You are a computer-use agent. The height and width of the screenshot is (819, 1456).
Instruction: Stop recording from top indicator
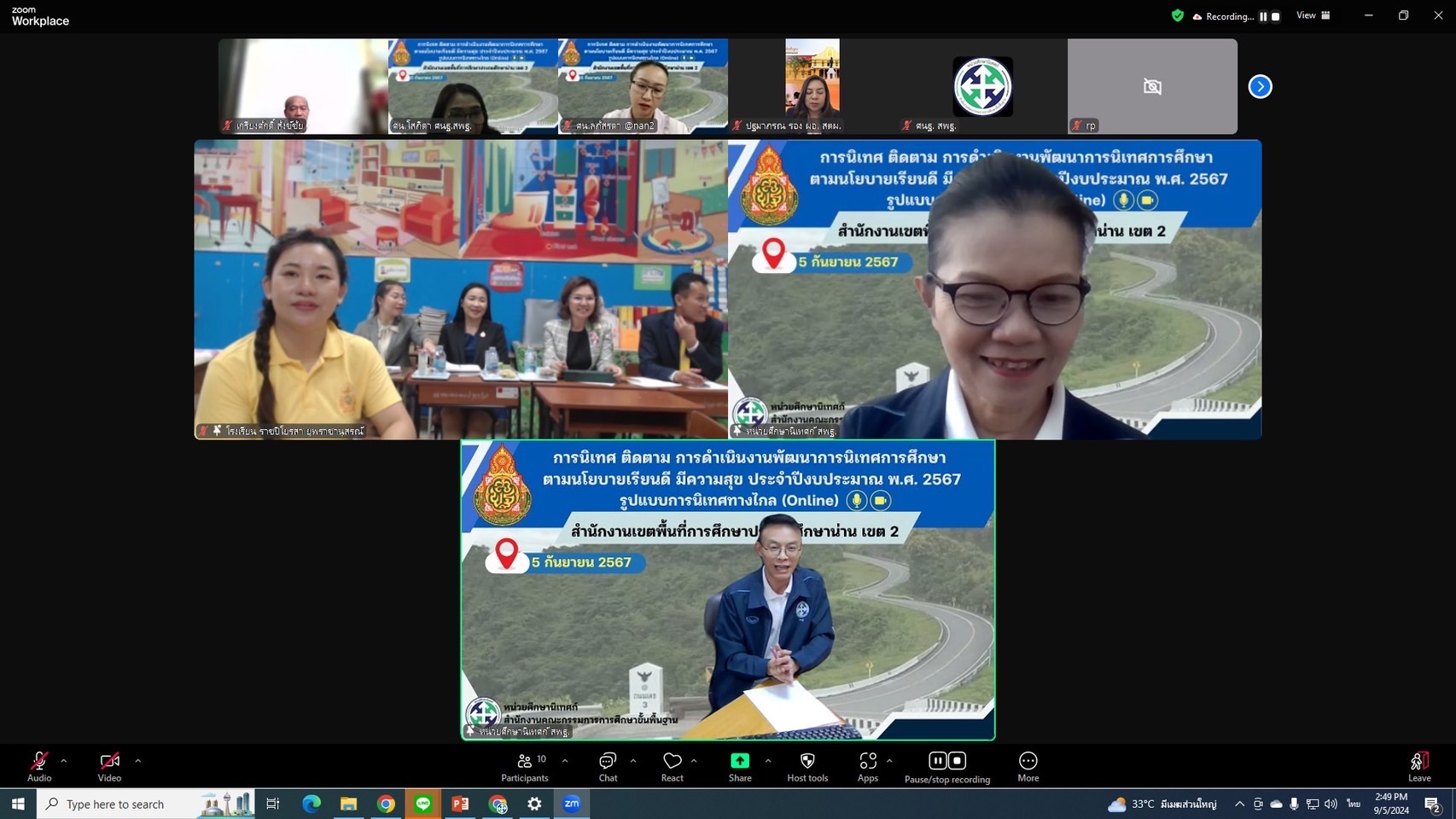(x=1276, y=16)
